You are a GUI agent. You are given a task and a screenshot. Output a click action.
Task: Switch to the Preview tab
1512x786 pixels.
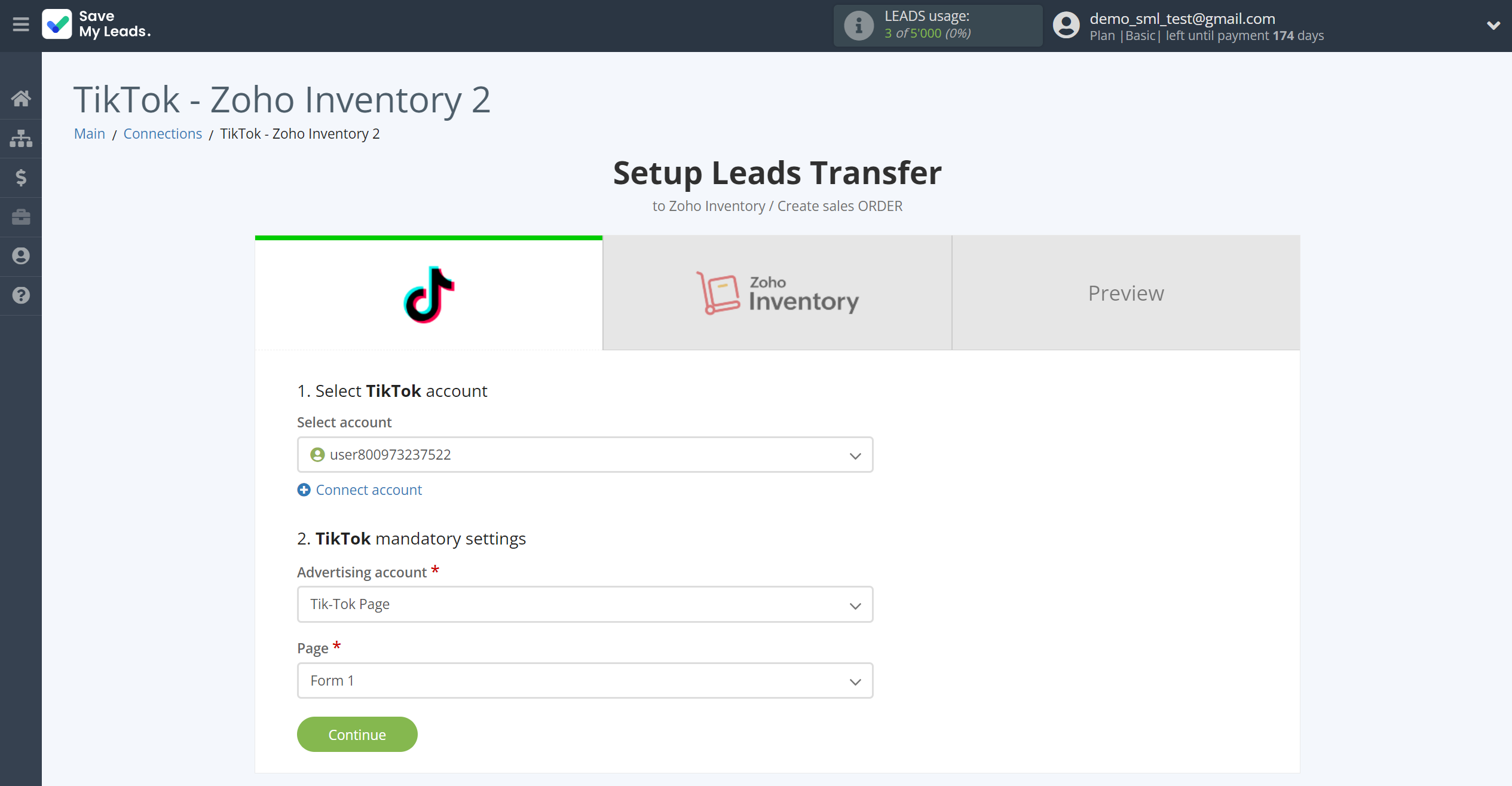point(1126,292)
